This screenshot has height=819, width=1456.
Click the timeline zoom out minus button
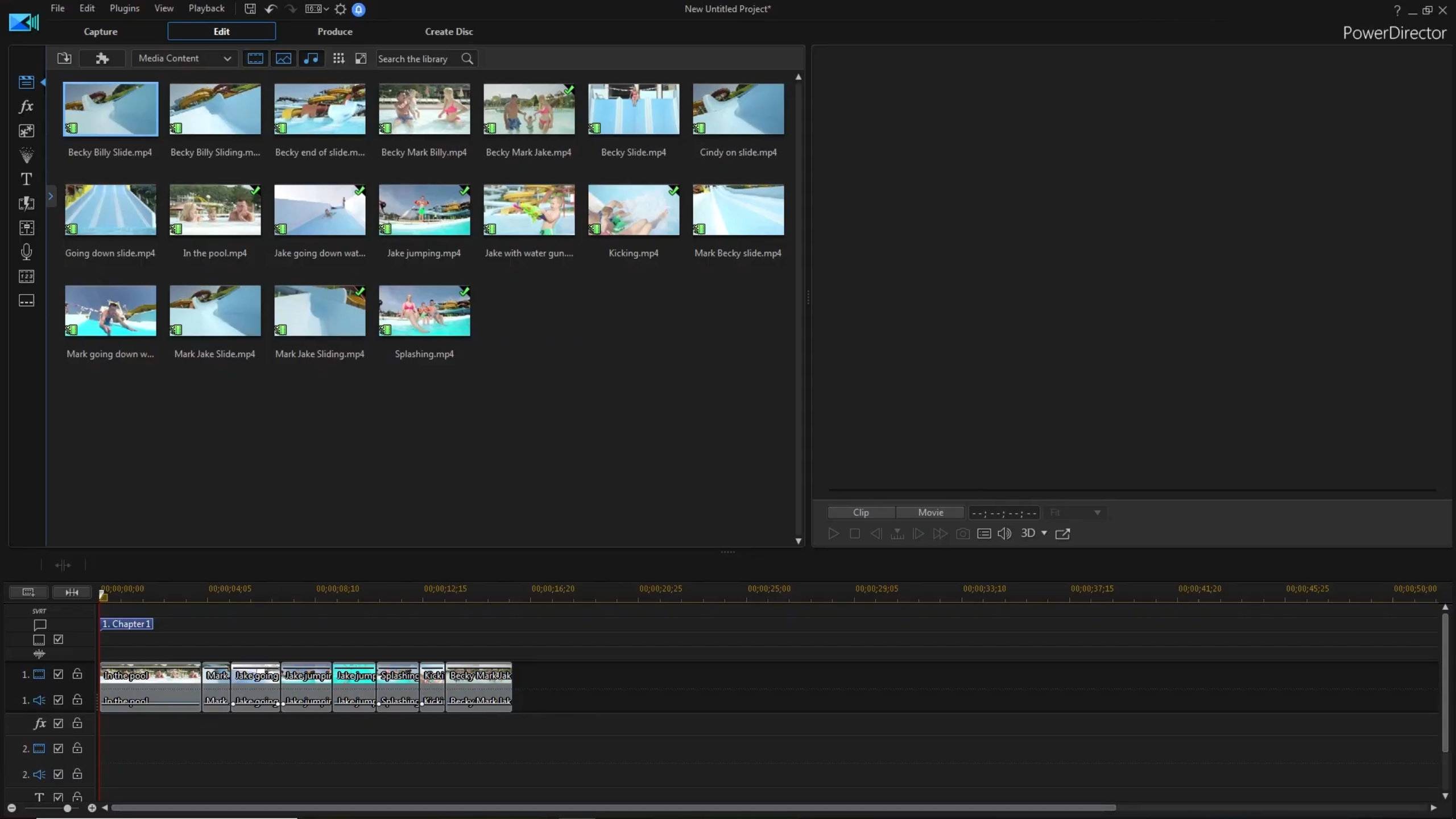pos(11,808)
